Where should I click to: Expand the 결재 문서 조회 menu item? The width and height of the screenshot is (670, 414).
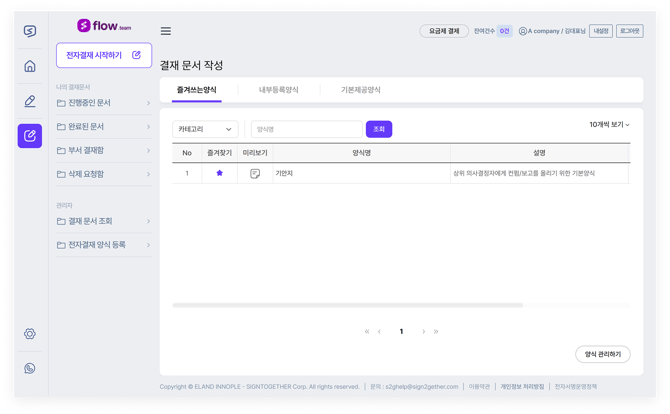(104, 221)
